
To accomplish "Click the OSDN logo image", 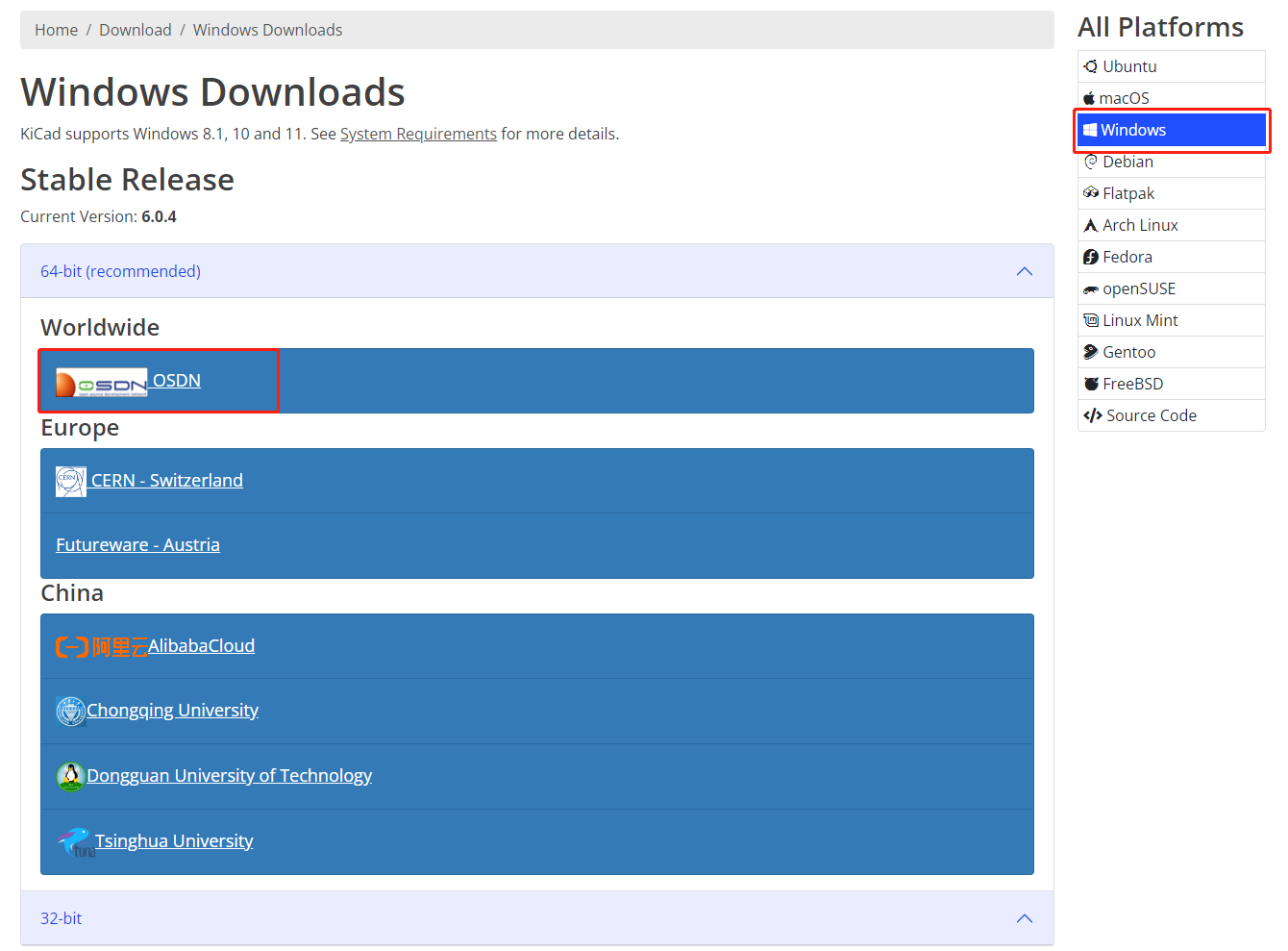I will pos(102,383).
